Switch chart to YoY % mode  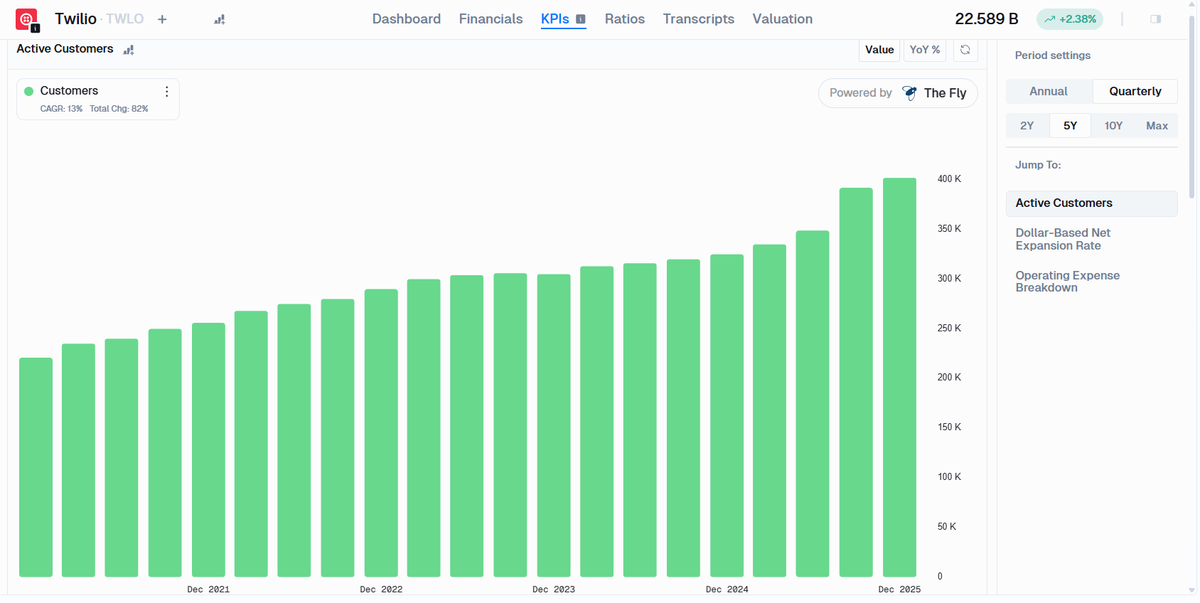coord(925,50)
